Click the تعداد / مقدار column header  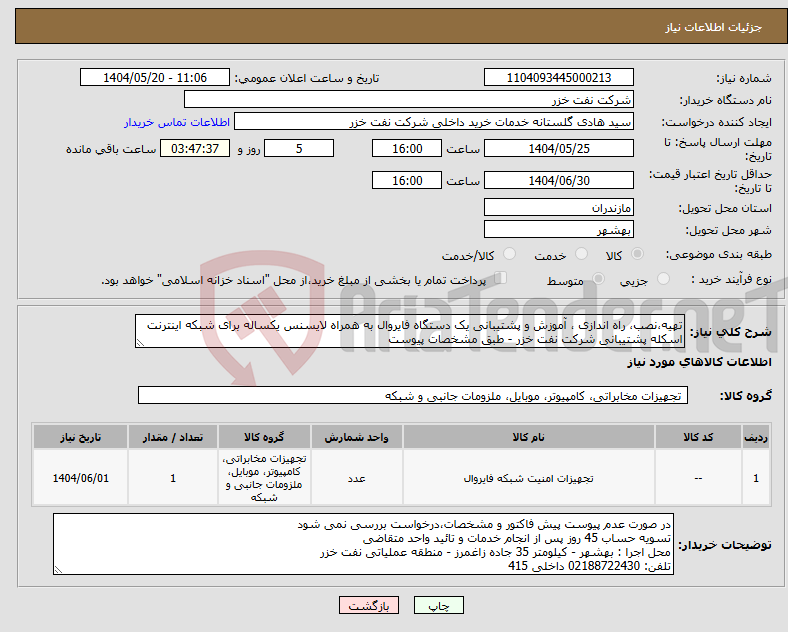click(x=173, y=437)
